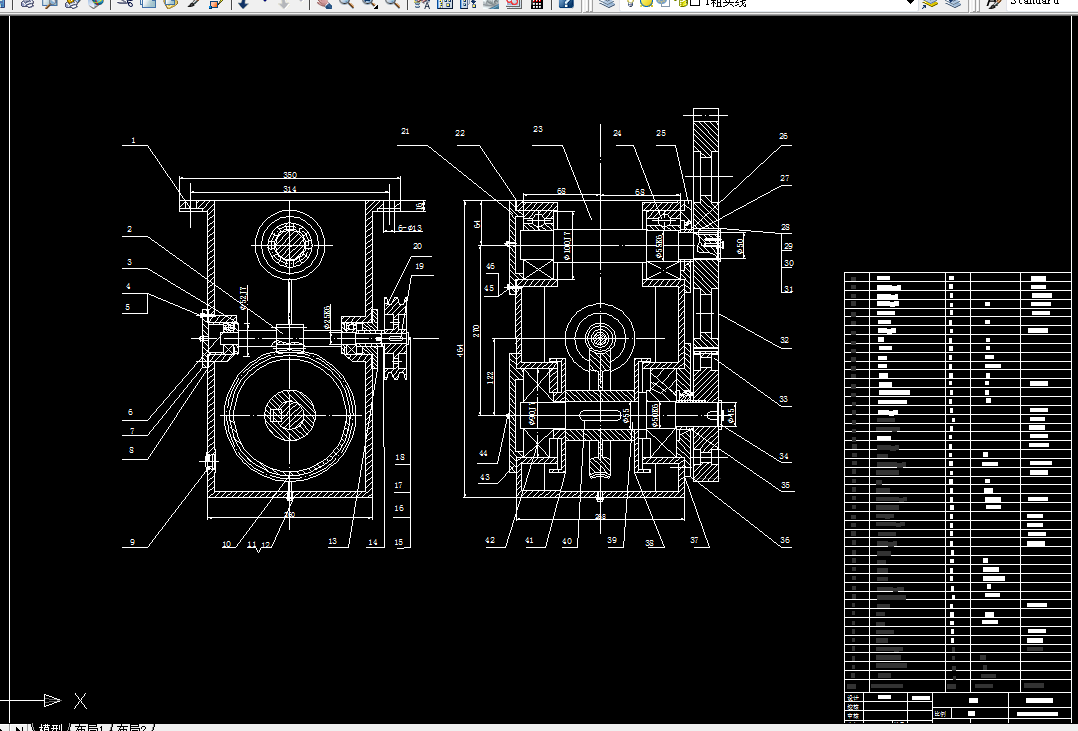Viewport: 1078px width, 731px height.
Task: Click the Undo arrow icon
Action: click(244, 3)
